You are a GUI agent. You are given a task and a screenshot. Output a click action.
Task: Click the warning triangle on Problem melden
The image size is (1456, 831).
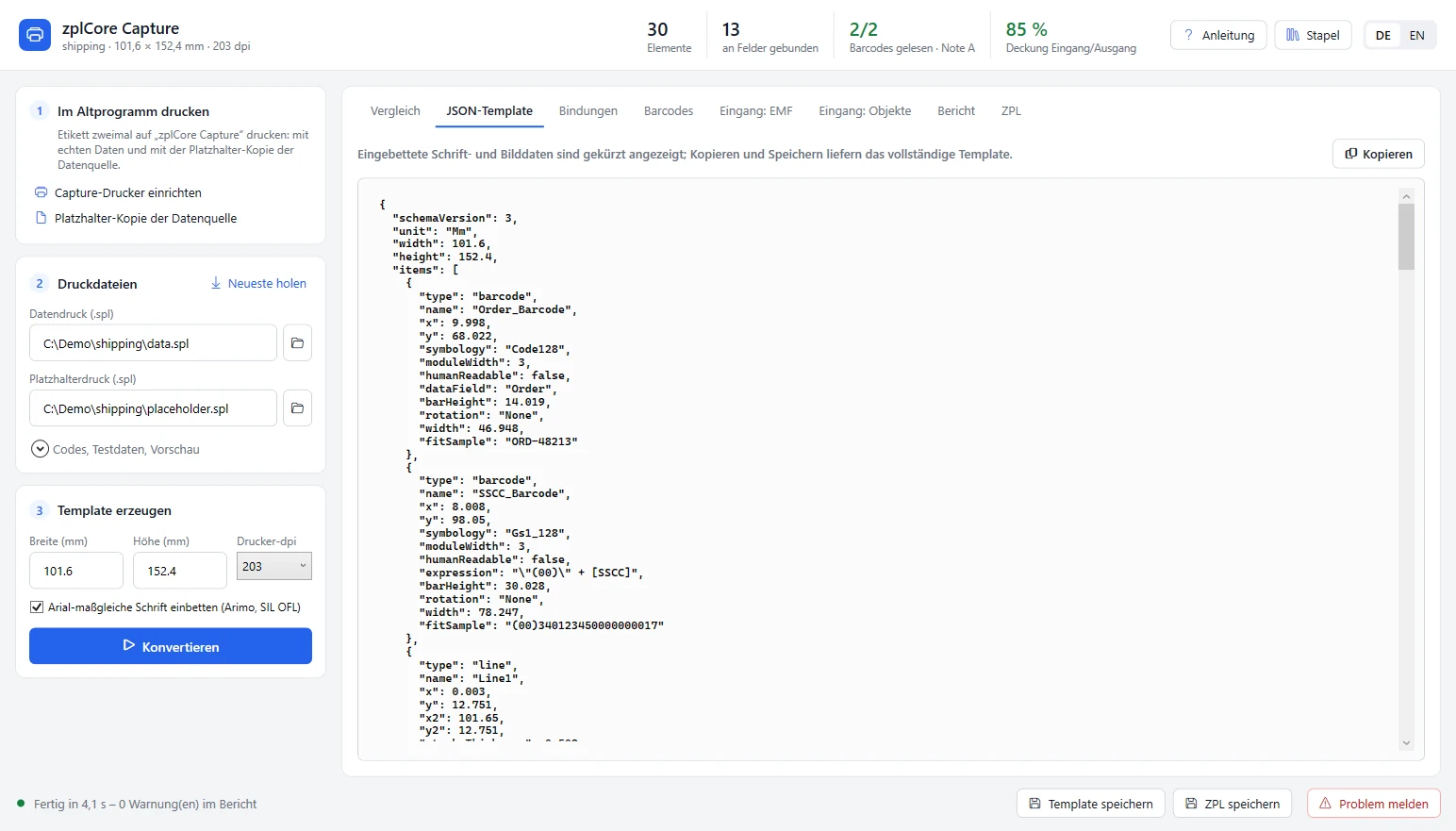1325,804
